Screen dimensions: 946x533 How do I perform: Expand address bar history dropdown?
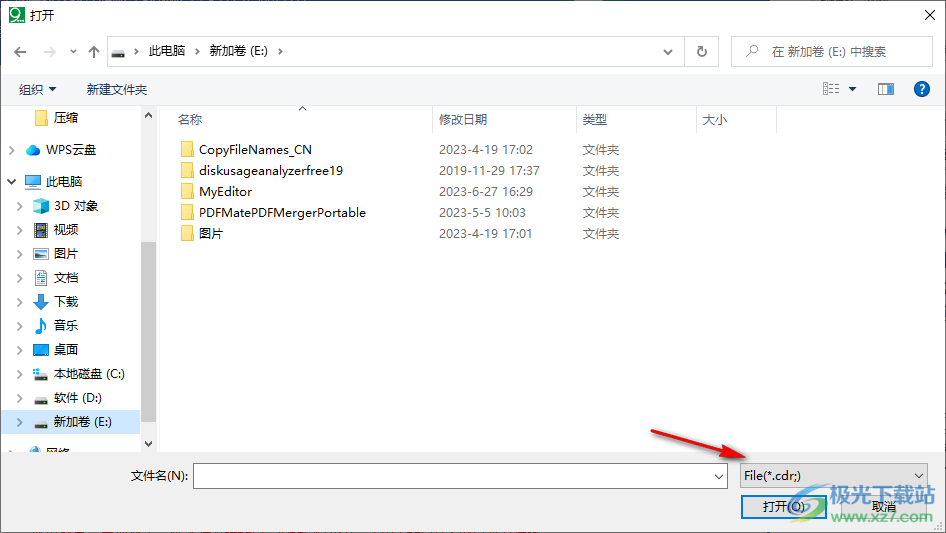[x=668, y=52]
